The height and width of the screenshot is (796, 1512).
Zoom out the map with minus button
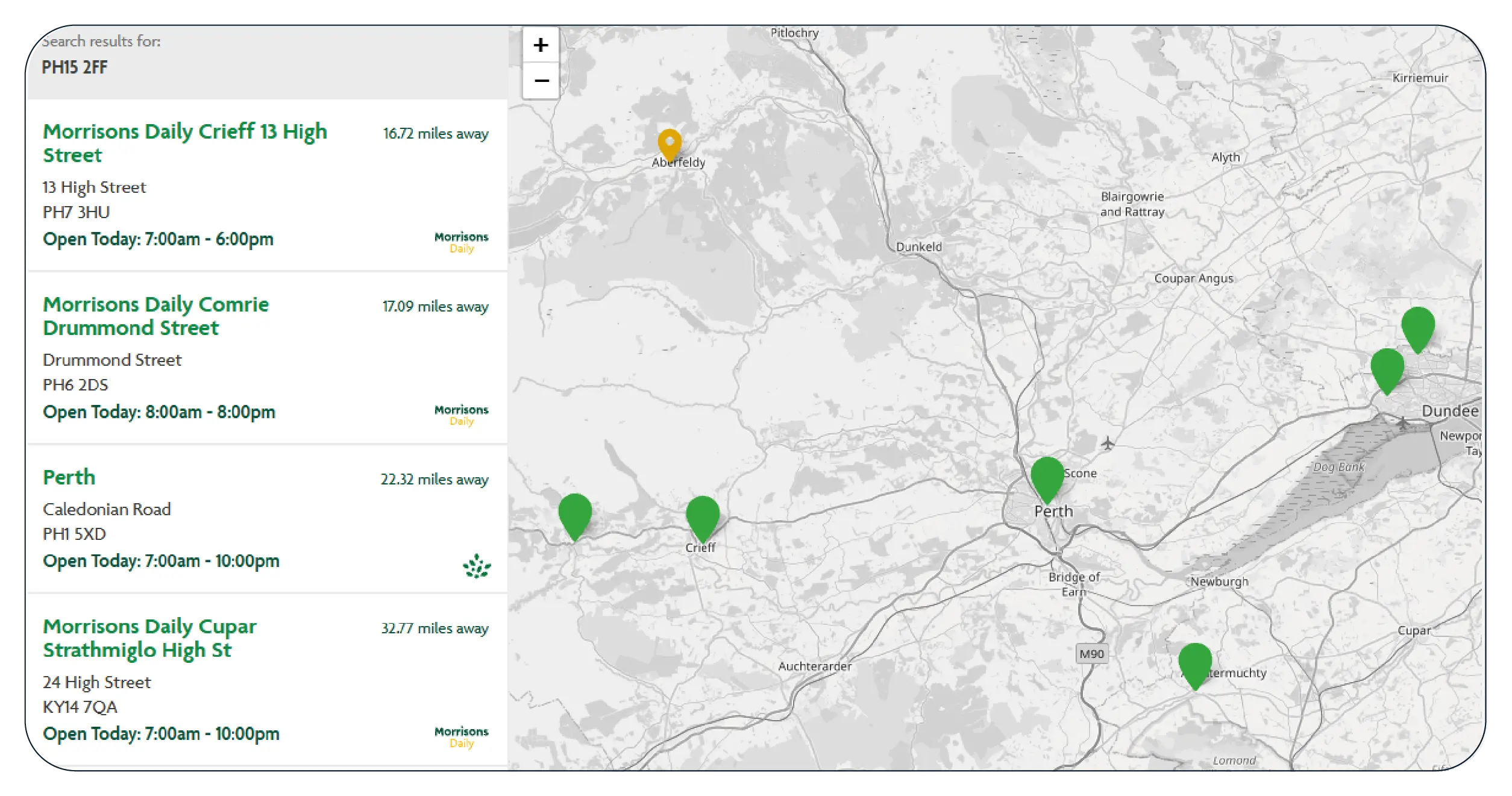(541, 81)
